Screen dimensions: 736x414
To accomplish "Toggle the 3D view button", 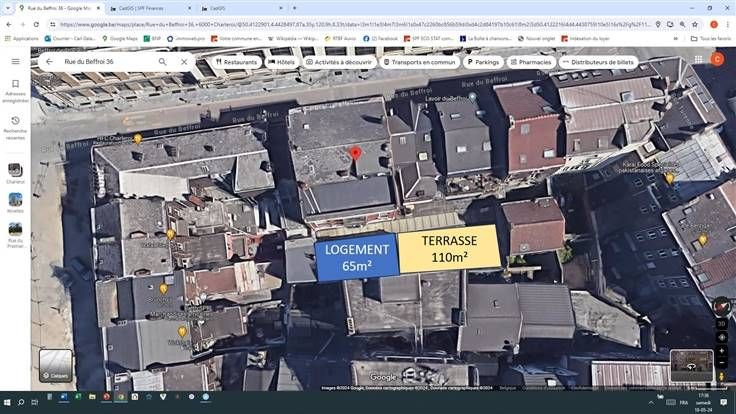I will pos(721,323).
